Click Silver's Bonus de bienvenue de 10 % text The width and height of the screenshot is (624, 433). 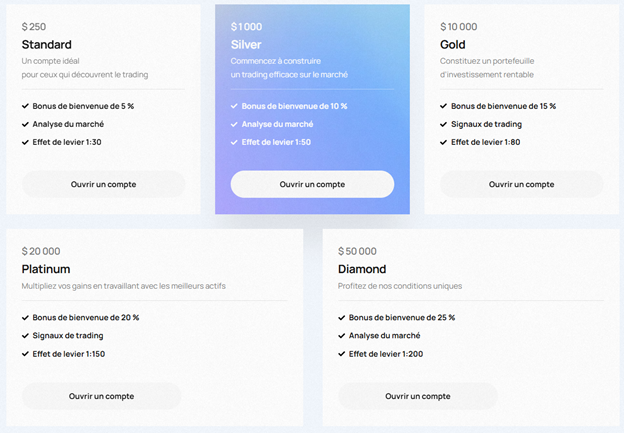[x=294, y=106]
